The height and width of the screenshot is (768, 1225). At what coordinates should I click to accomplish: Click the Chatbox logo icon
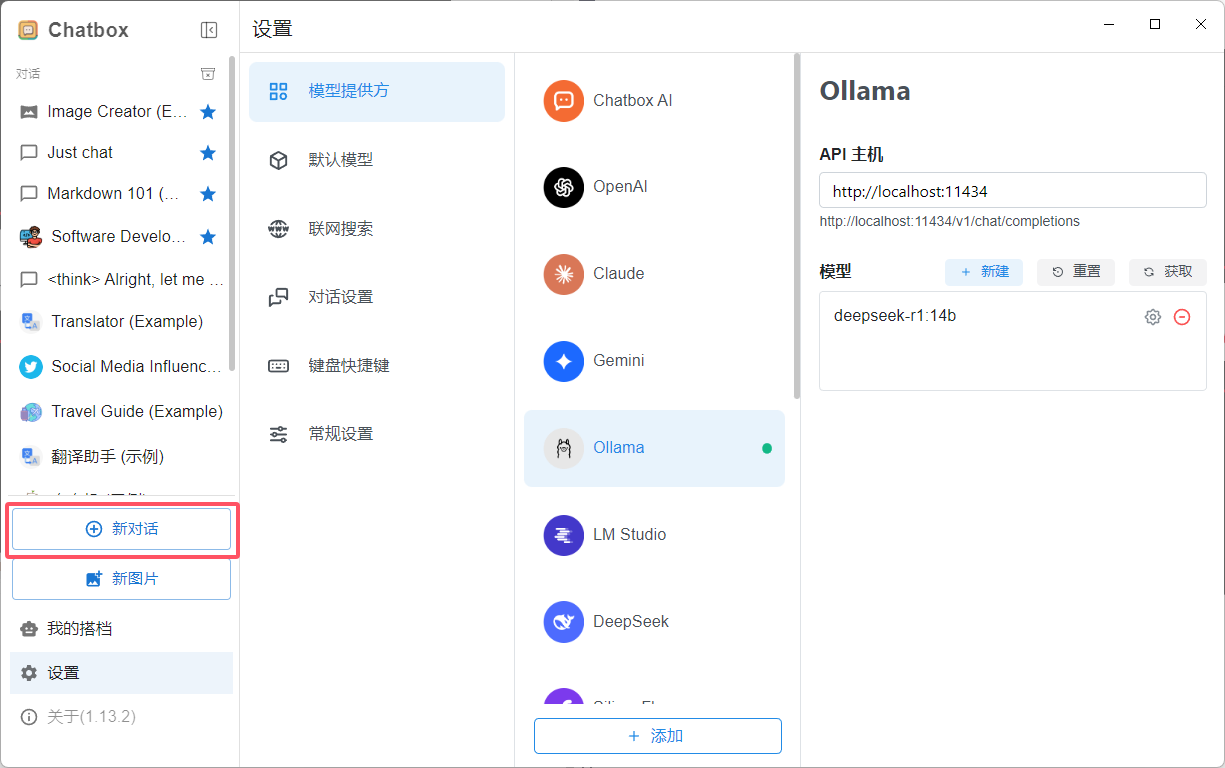pos(28,30)
